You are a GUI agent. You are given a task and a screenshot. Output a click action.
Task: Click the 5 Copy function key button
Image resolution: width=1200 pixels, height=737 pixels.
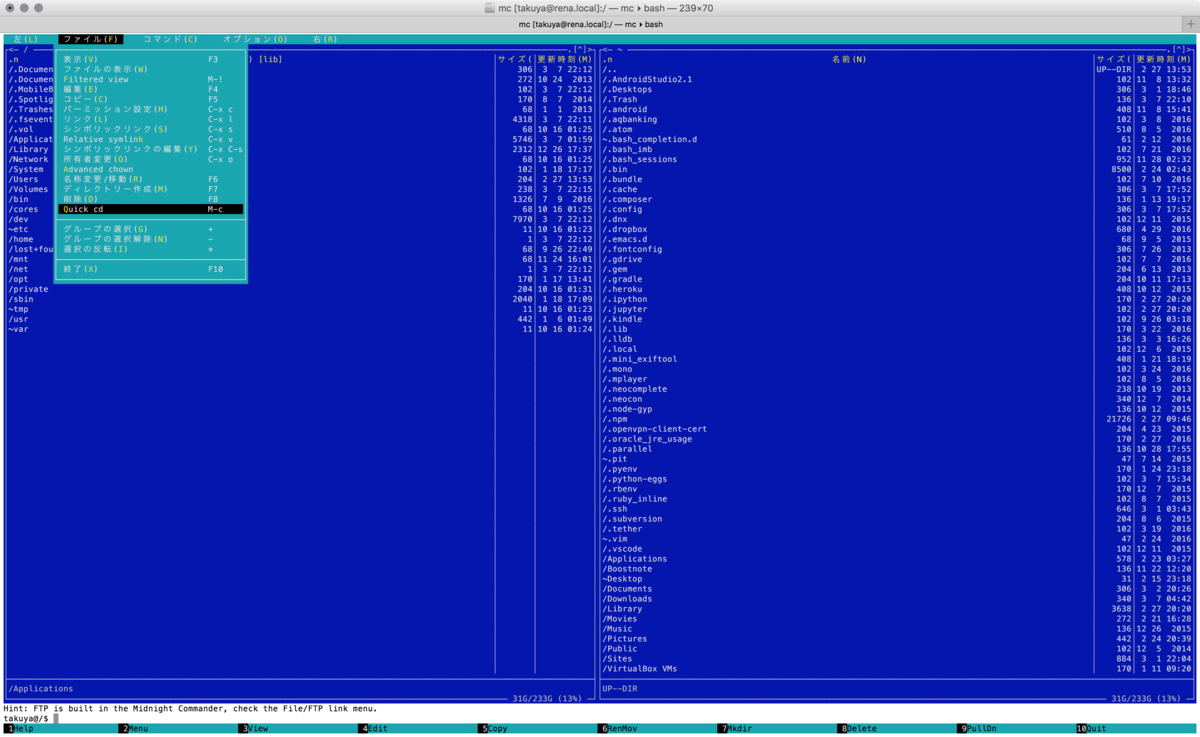(537, 729)
